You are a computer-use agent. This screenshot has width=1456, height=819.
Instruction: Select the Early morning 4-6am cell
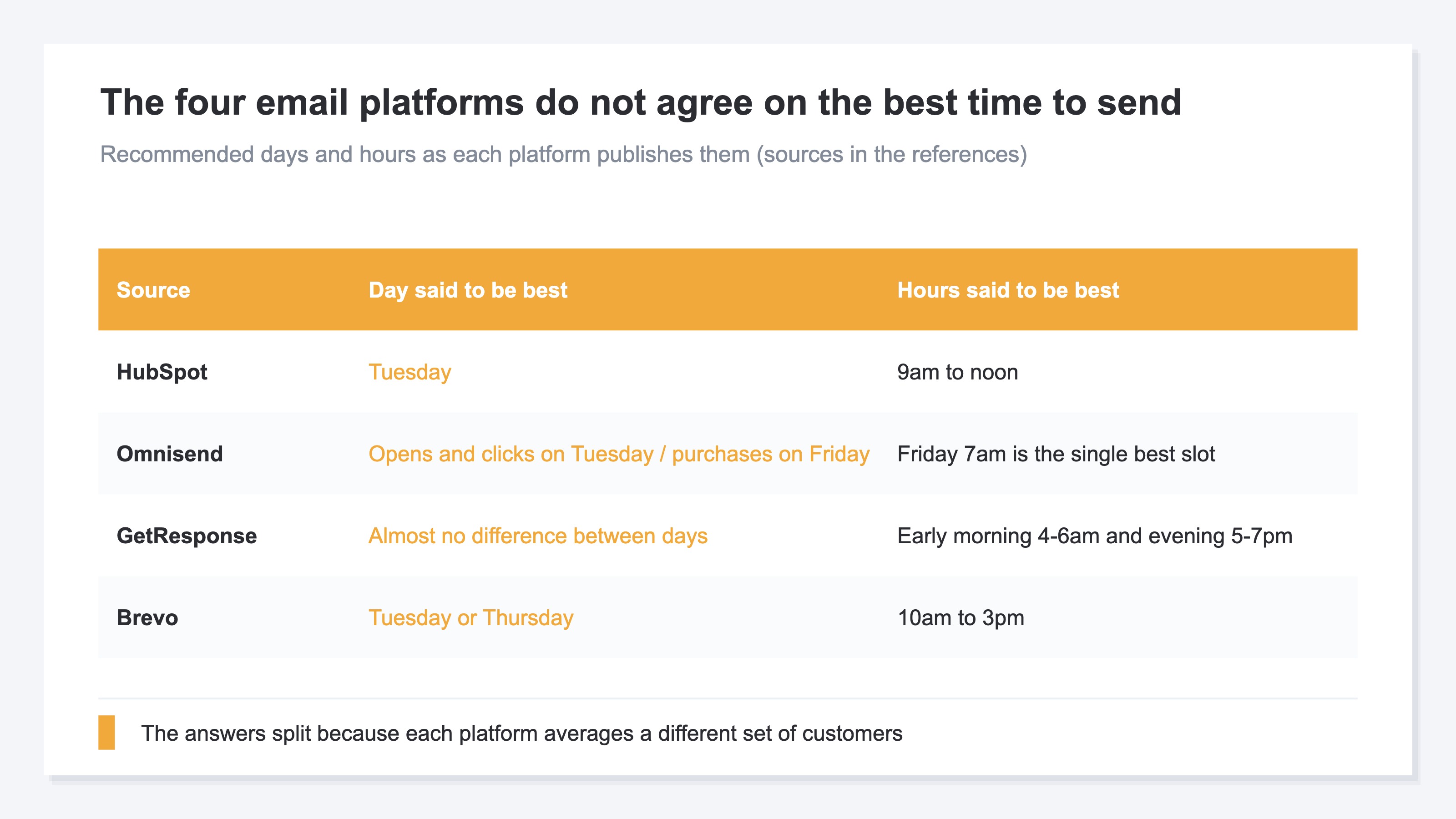pyautogui.click(x=1095, y=536)
